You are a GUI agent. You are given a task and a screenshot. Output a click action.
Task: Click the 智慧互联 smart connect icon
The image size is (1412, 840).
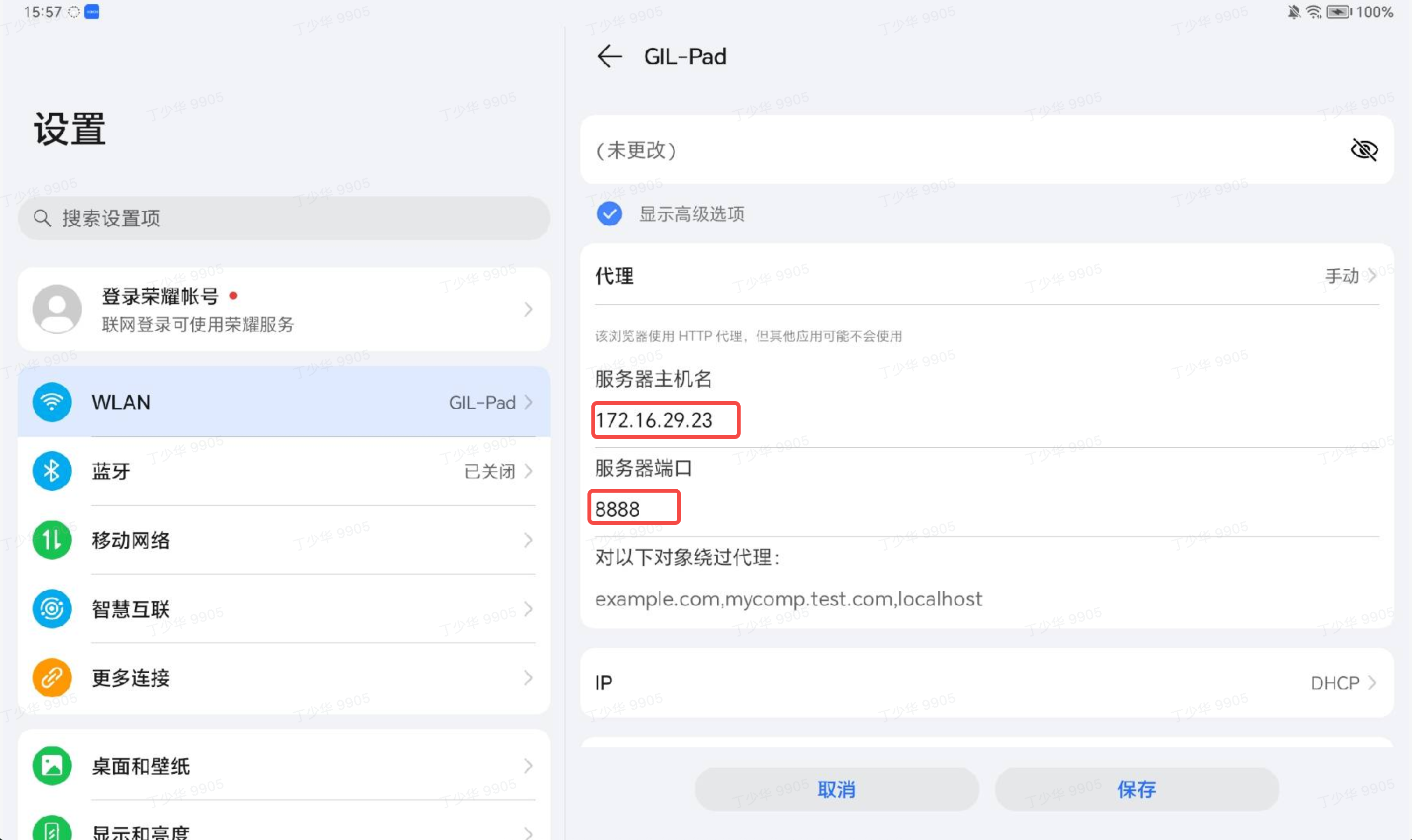pos(52,609)
